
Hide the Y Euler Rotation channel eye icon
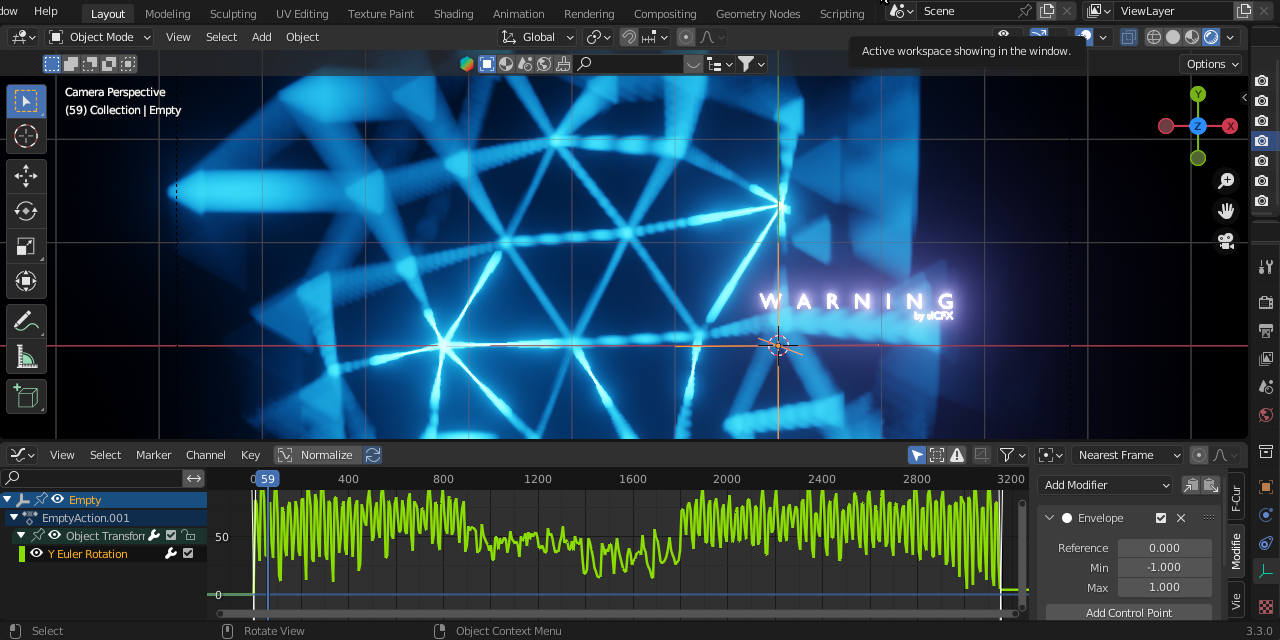pos(36,553)
